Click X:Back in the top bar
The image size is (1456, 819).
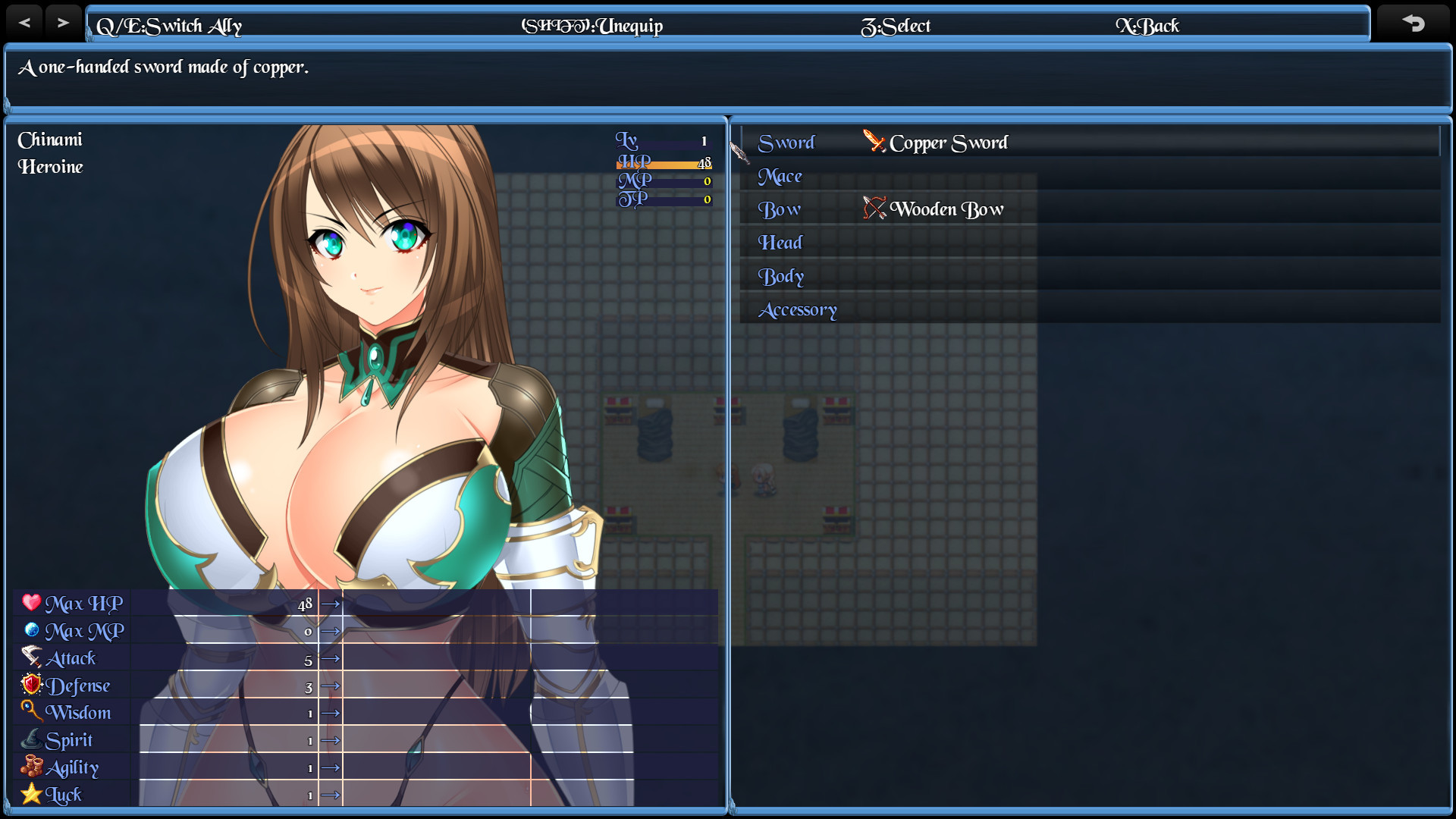coord(1147,25)
